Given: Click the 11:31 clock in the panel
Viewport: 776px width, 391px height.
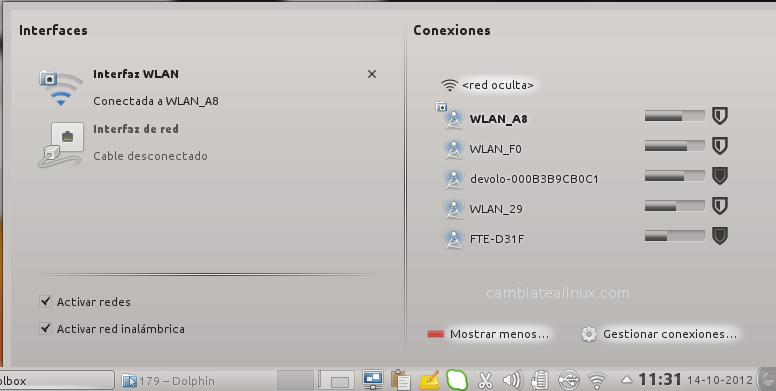Looking at the screenshot, I should pyautogui.click(x=660, y=380).
